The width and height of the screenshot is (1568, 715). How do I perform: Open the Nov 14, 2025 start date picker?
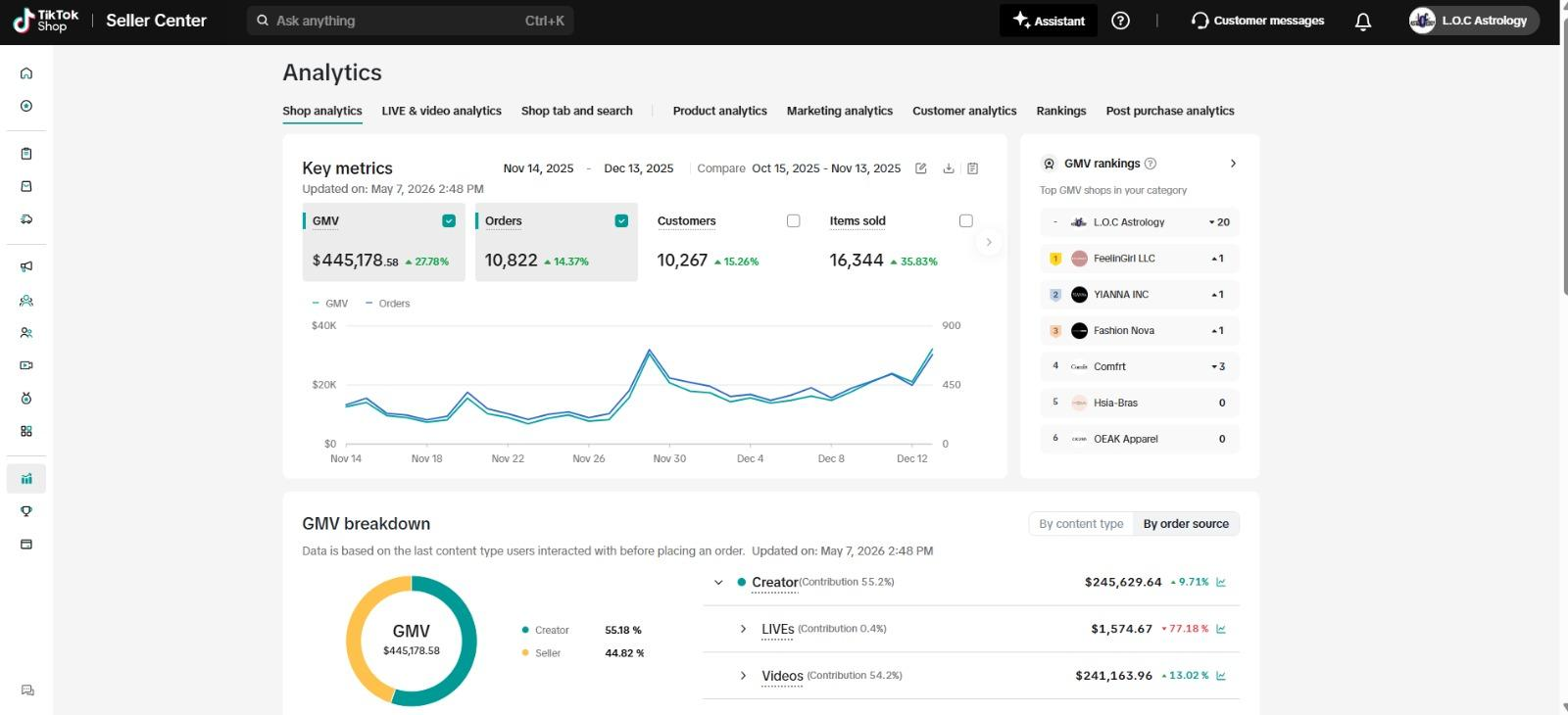click(538, 168)
